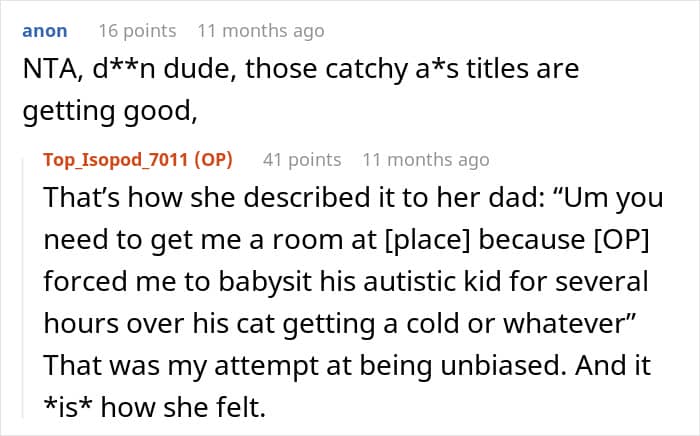
Task: Click the (OP) tag beside Top_Isopod_7011
Action: point(213,160)
